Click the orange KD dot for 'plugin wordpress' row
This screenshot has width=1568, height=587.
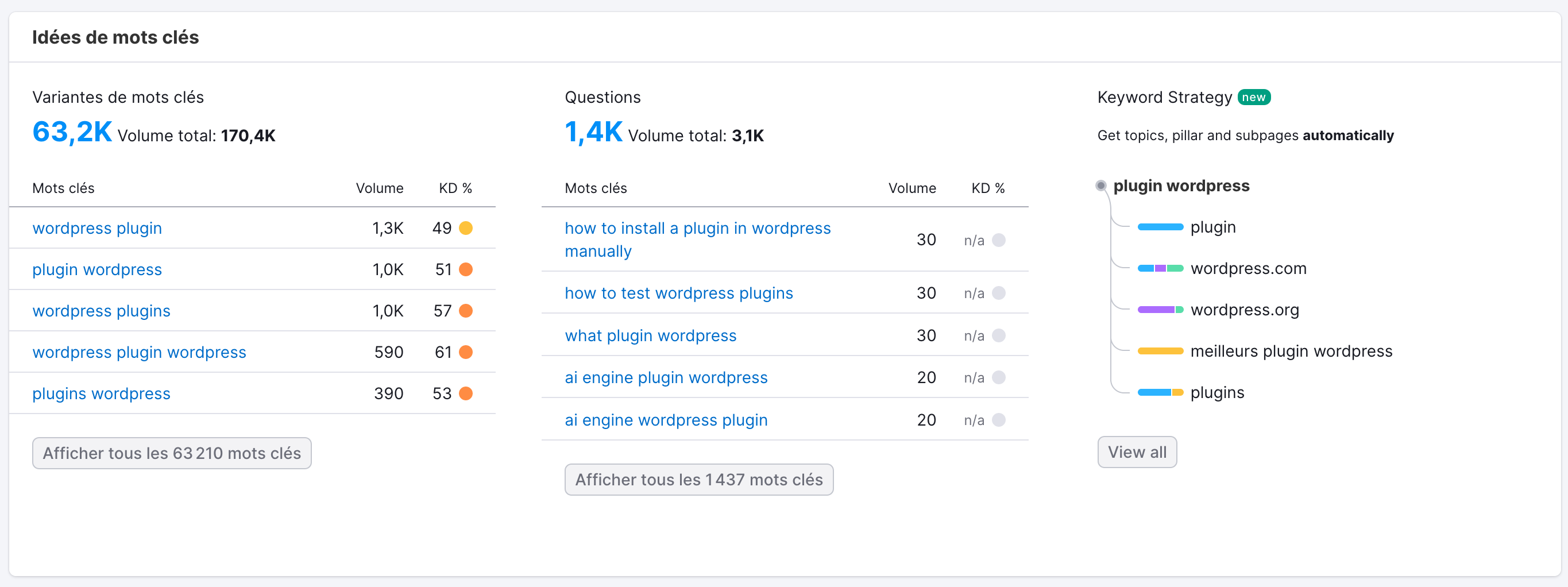pyautogui.click(x=466, y=270)
